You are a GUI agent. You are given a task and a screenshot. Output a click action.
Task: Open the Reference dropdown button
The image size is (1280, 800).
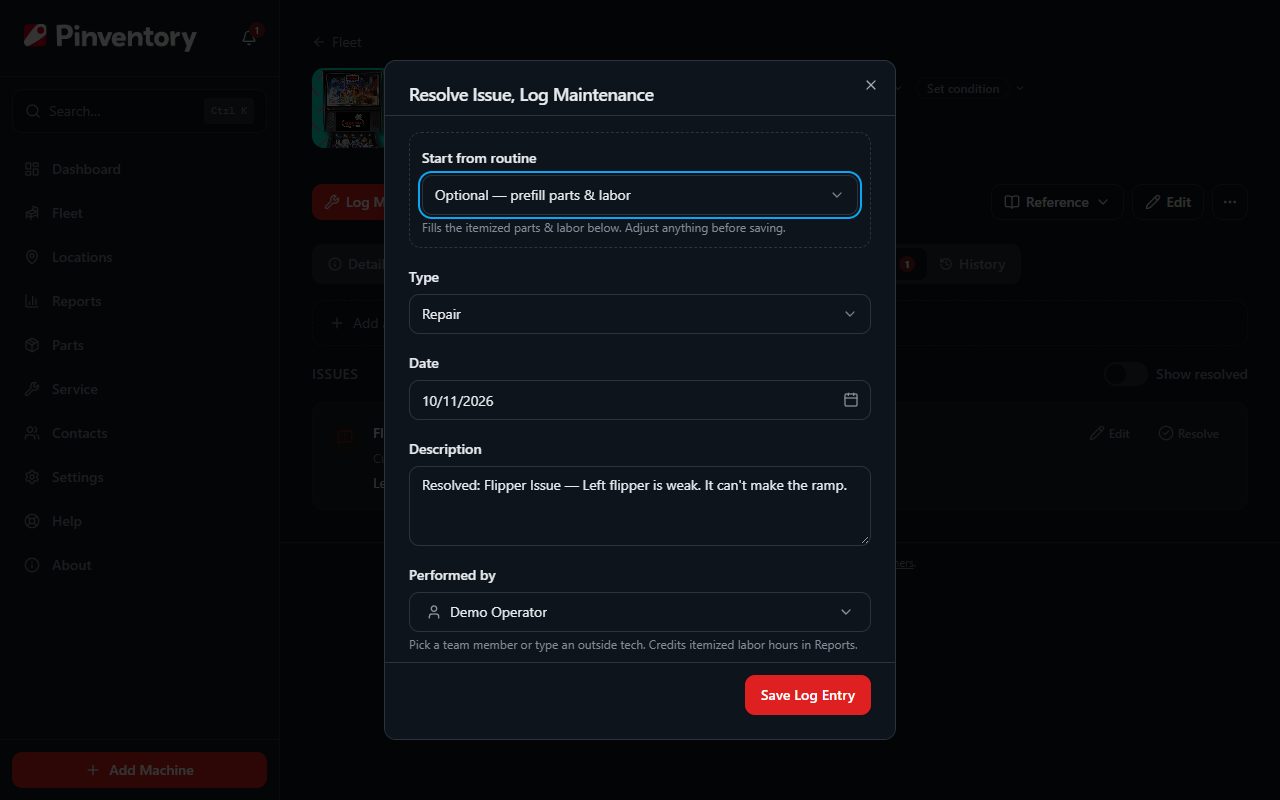click(1057, 202)
